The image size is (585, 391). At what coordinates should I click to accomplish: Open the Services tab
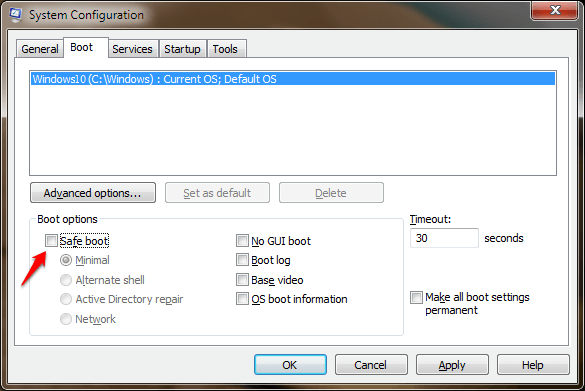point(133,49)
